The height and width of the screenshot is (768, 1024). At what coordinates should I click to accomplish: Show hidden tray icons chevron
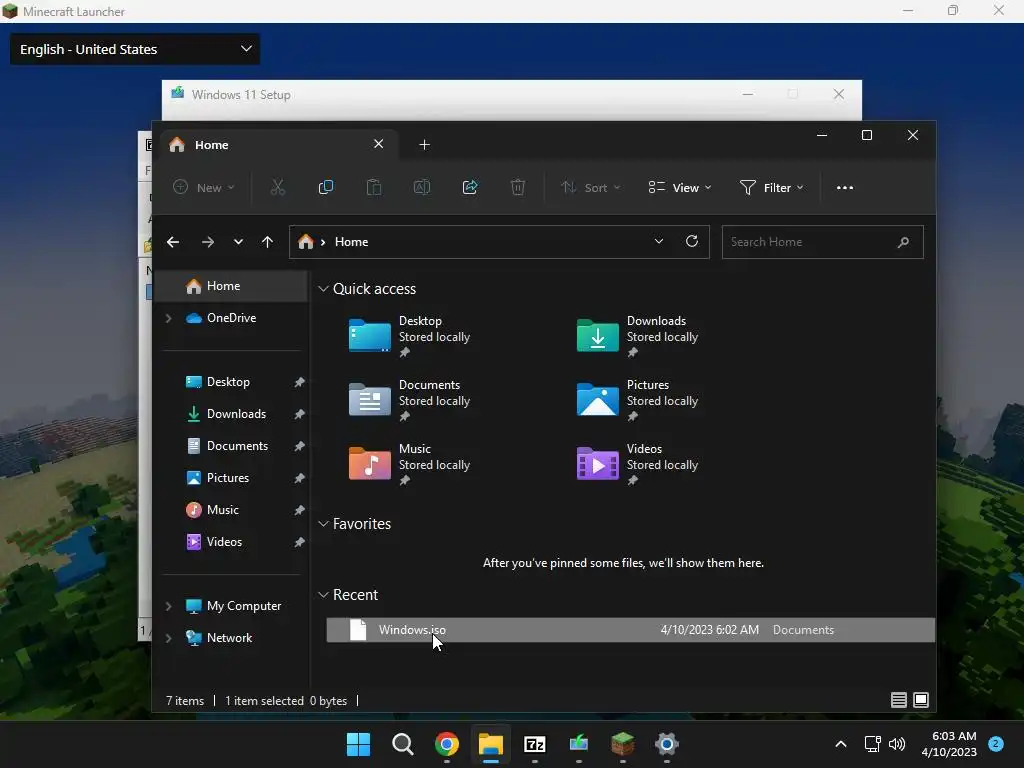tap(841, 744)
